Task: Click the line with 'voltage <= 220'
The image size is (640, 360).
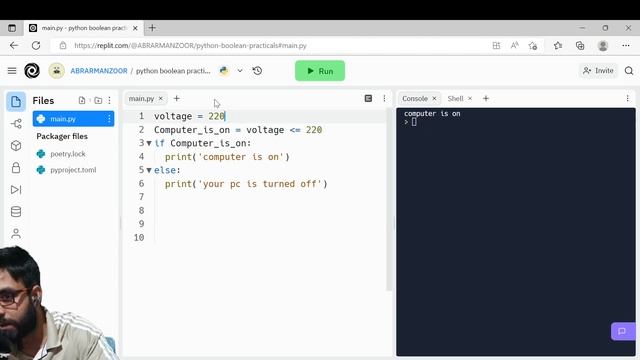Action: [x=238, y=130]
